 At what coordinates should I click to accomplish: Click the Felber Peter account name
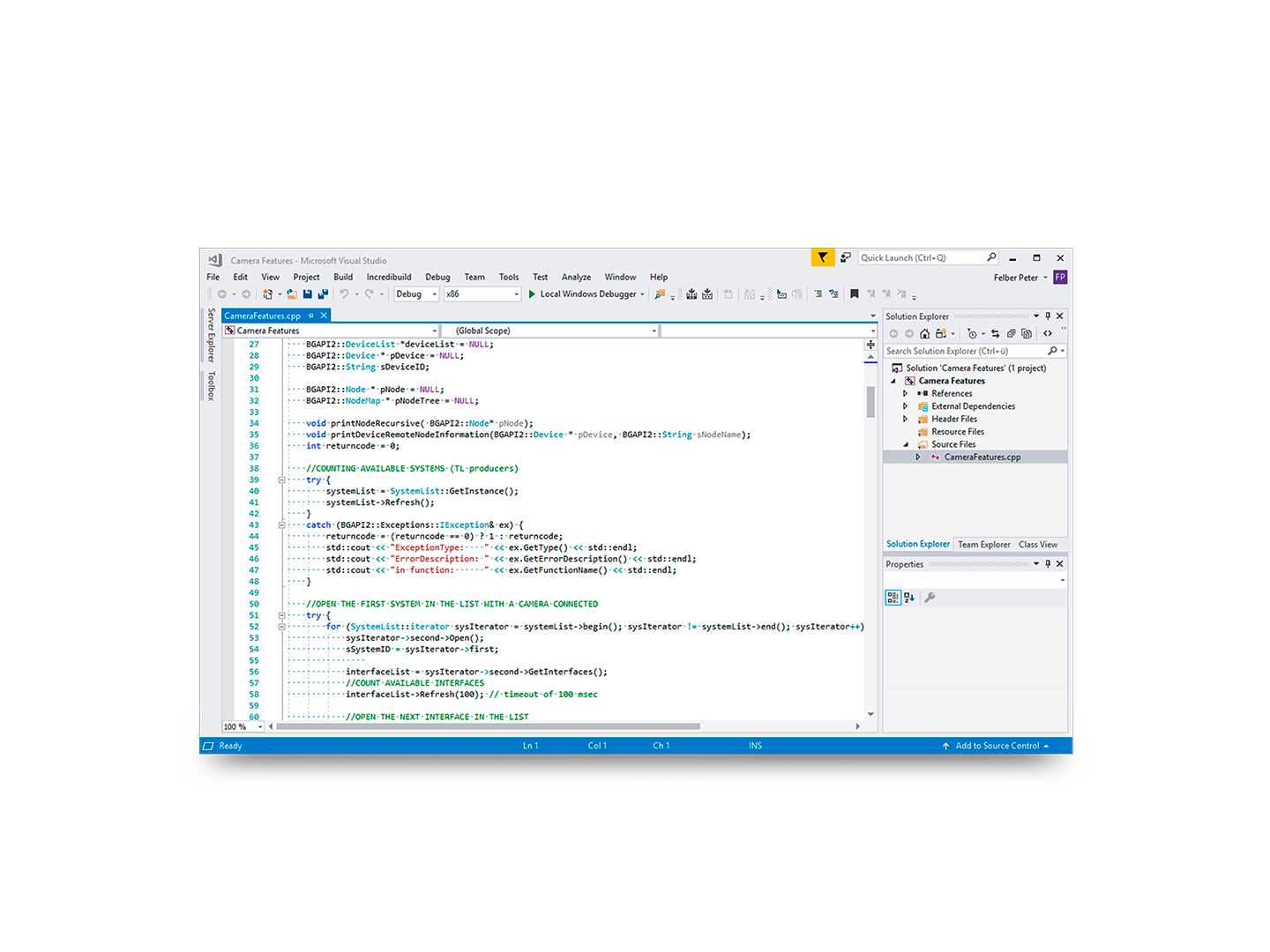click(x=1015, y=278)
